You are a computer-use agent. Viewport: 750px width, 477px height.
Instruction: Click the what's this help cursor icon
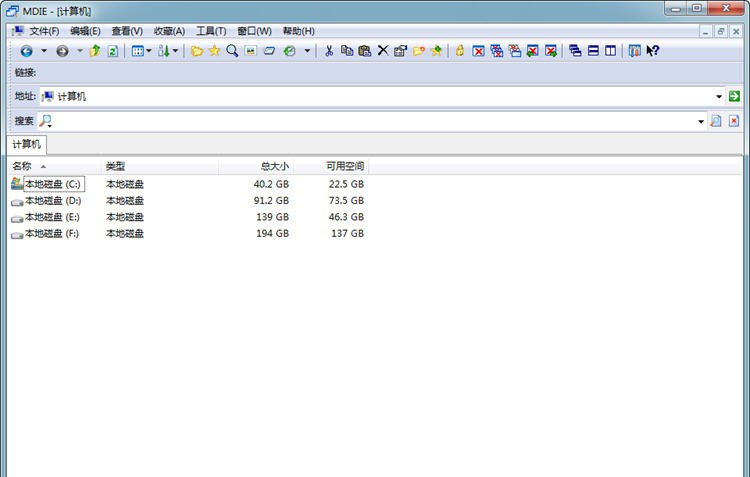click(653, 51)
